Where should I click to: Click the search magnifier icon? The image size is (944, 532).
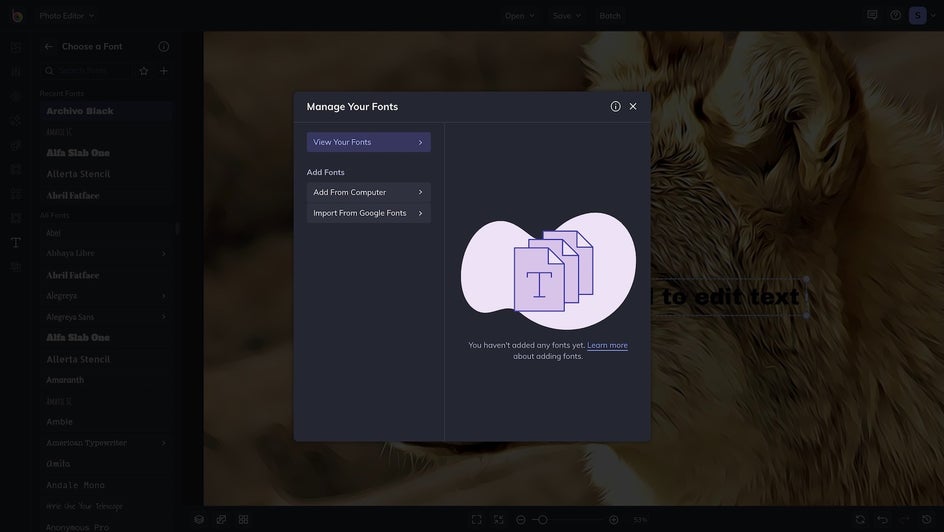(x=49, y=71)
